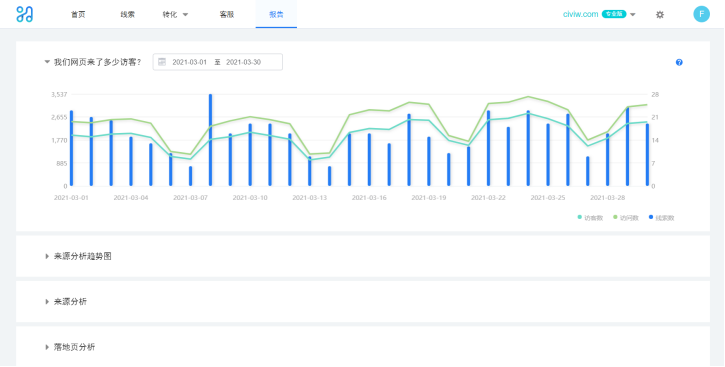Switch to the 首页 tab
This screenshot has width=725, height=367.
tap(78, 14)
